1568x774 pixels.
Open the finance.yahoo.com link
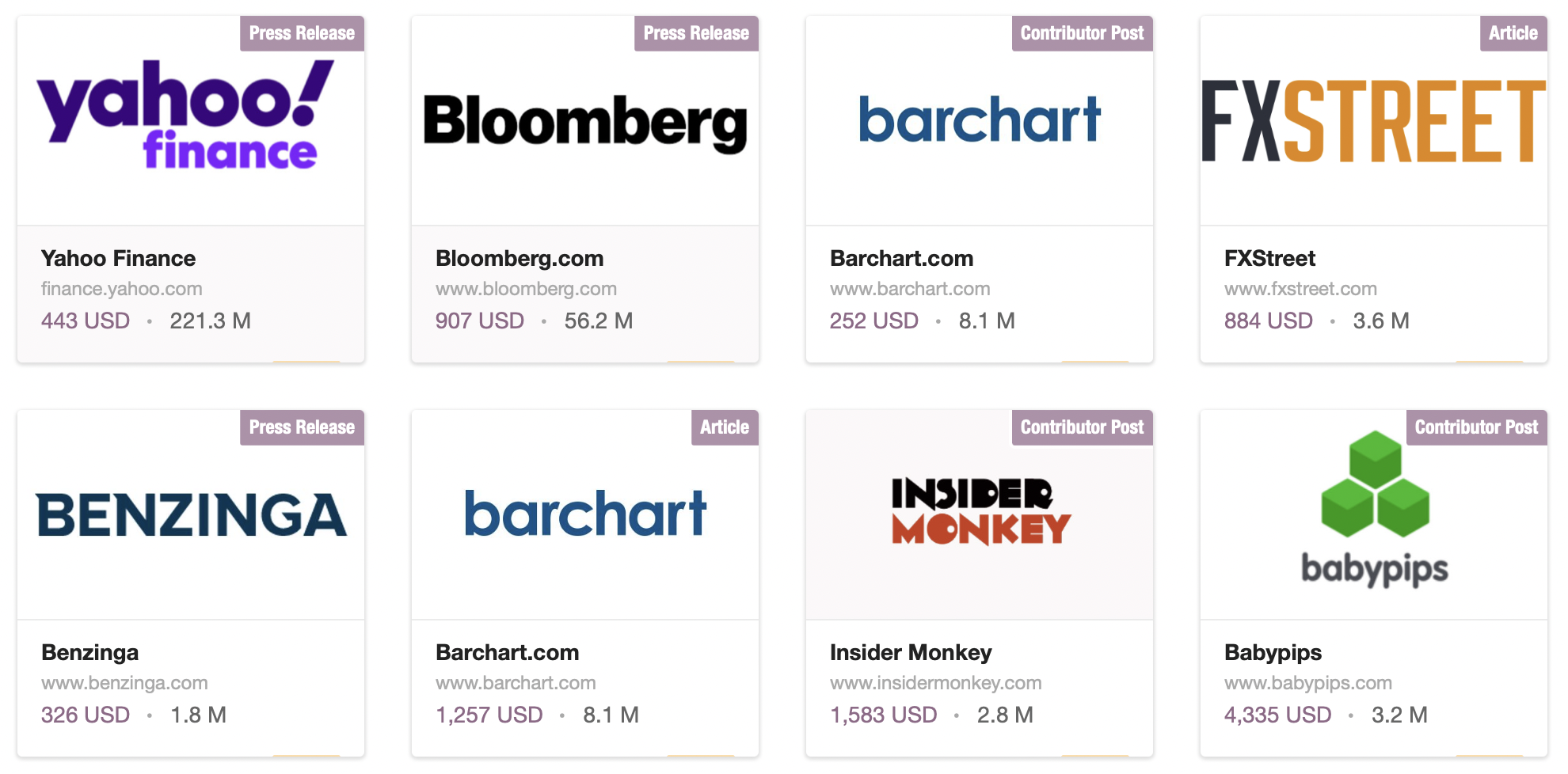122,289
